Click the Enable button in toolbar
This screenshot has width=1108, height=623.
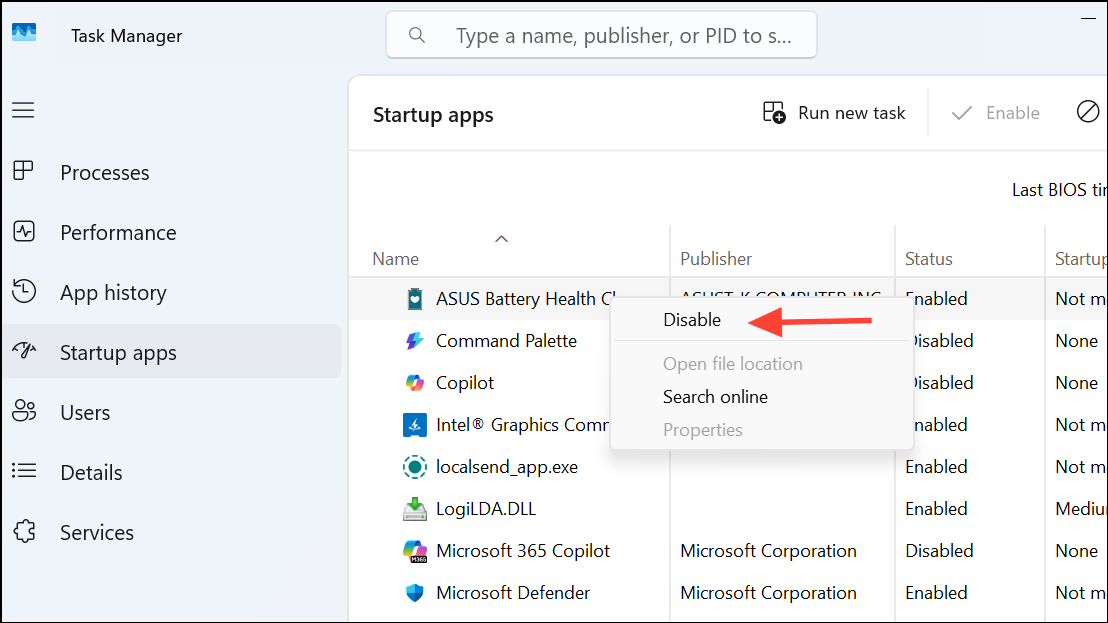click(995, 113)
